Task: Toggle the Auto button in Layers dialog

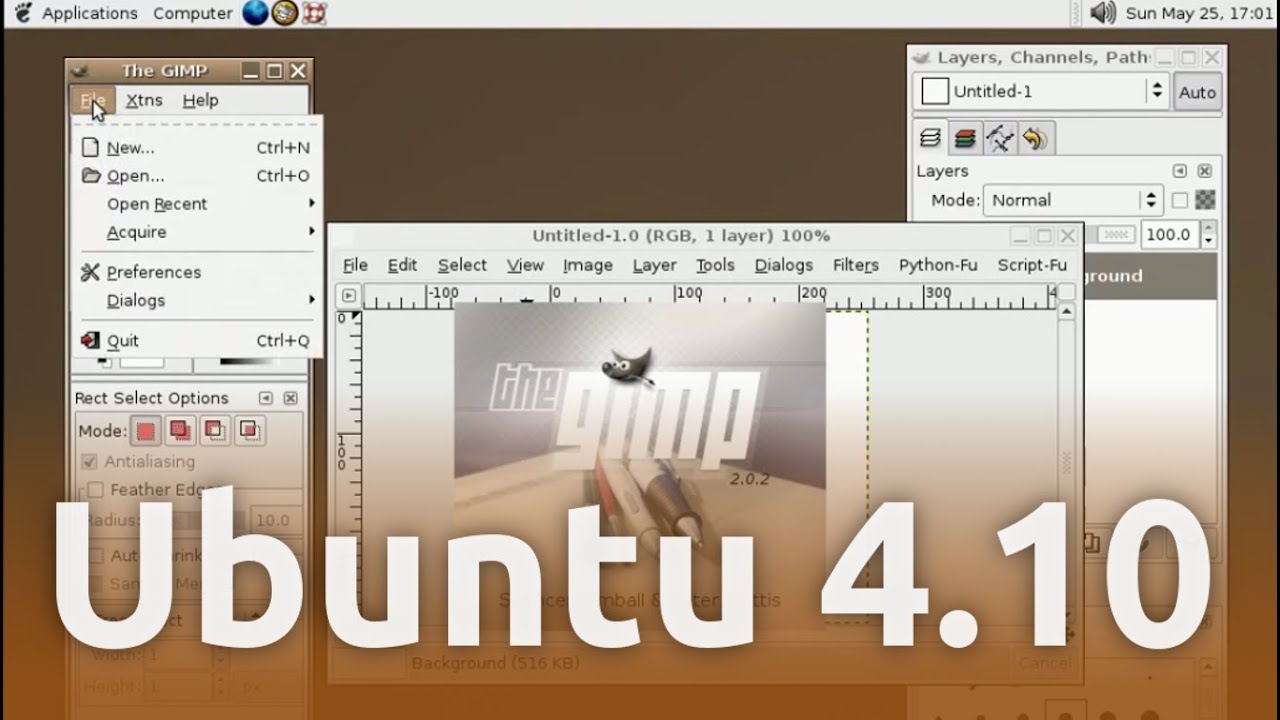Action: pyautogui.click(x=1197, y=92)
